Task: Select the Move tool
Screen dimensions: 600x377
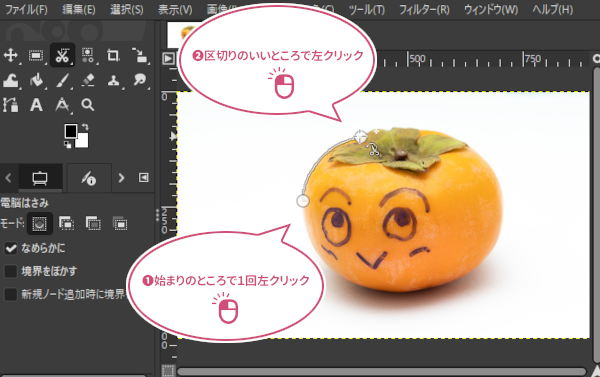Action: coord(10,56)
